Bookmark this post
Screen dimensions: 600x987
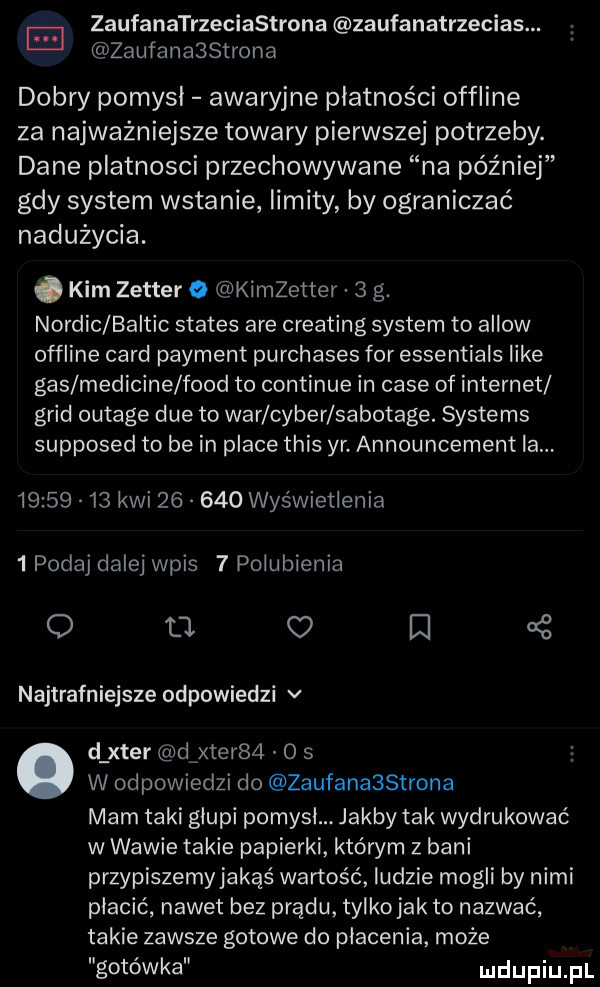coord(420,628)
